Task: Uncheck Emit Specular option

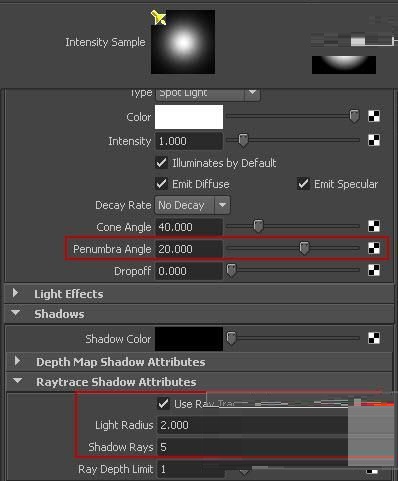Action: click(303, 184)
